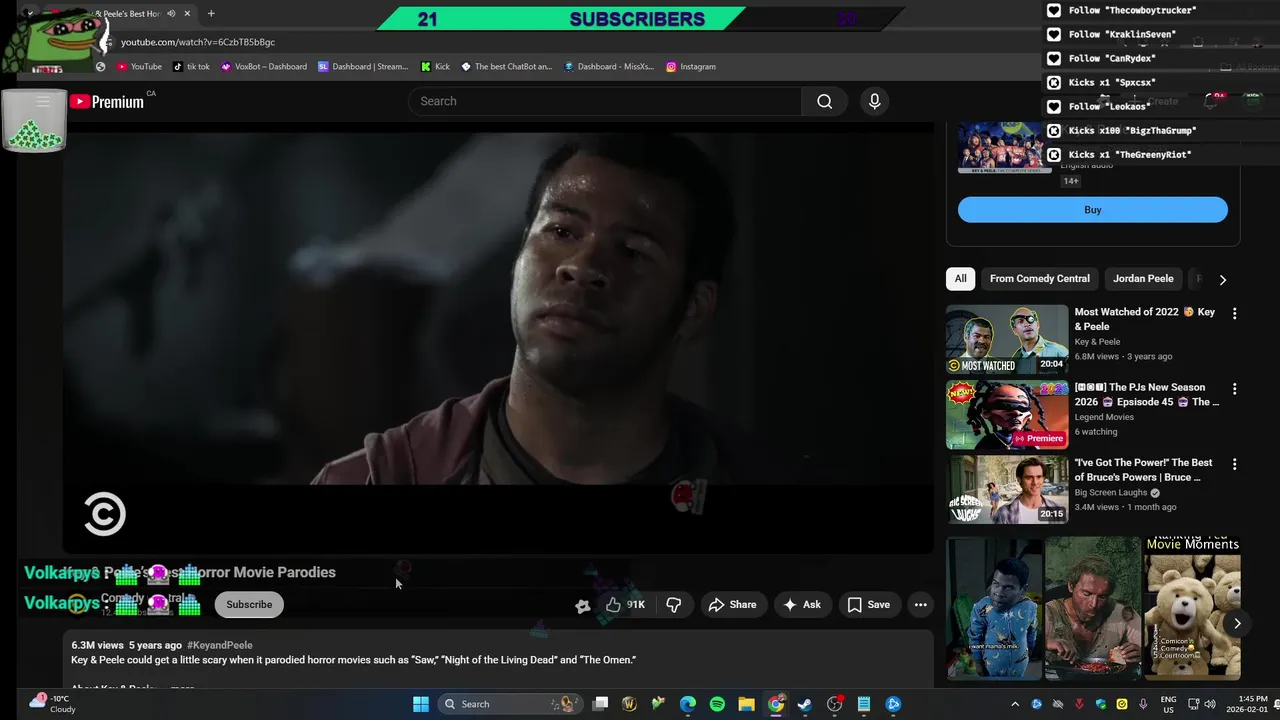Click the #KeyandPeele hashtag
Image resolution: width=1280 pixels, height=720 pixels.
click(219, 645)
